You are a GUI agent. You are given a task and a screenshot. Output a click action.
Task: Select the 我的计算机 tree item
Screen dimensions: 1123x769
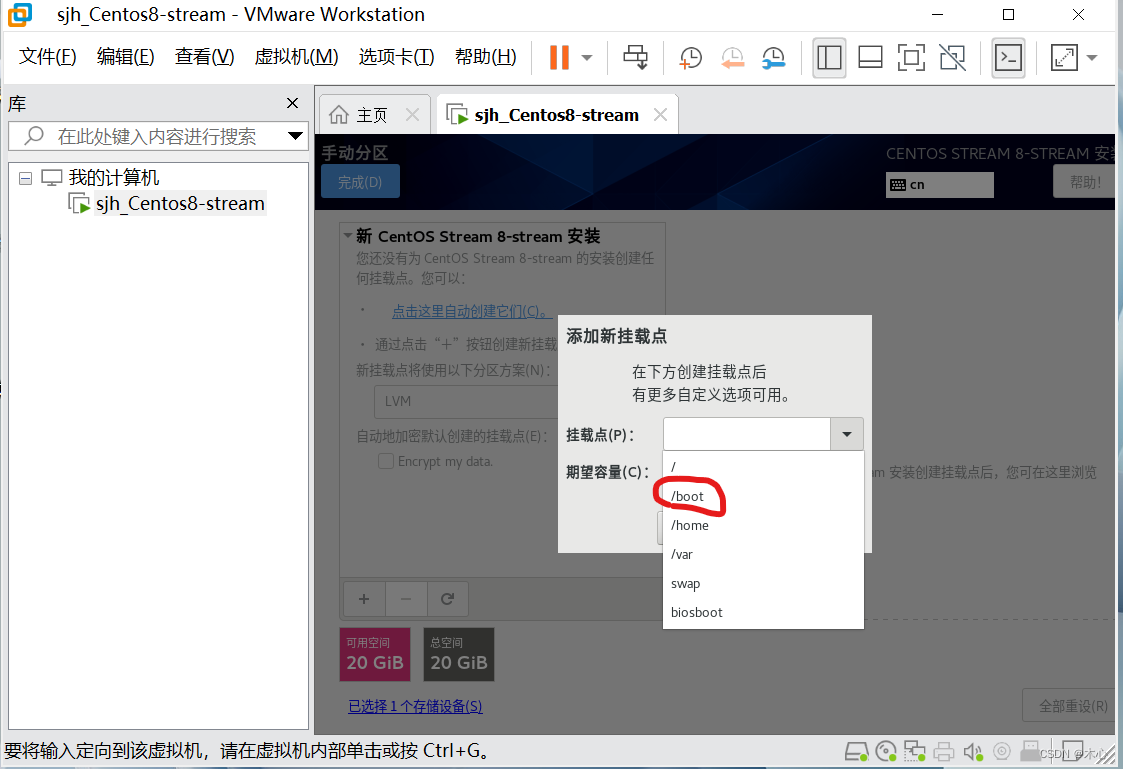[x=113, y=177]
